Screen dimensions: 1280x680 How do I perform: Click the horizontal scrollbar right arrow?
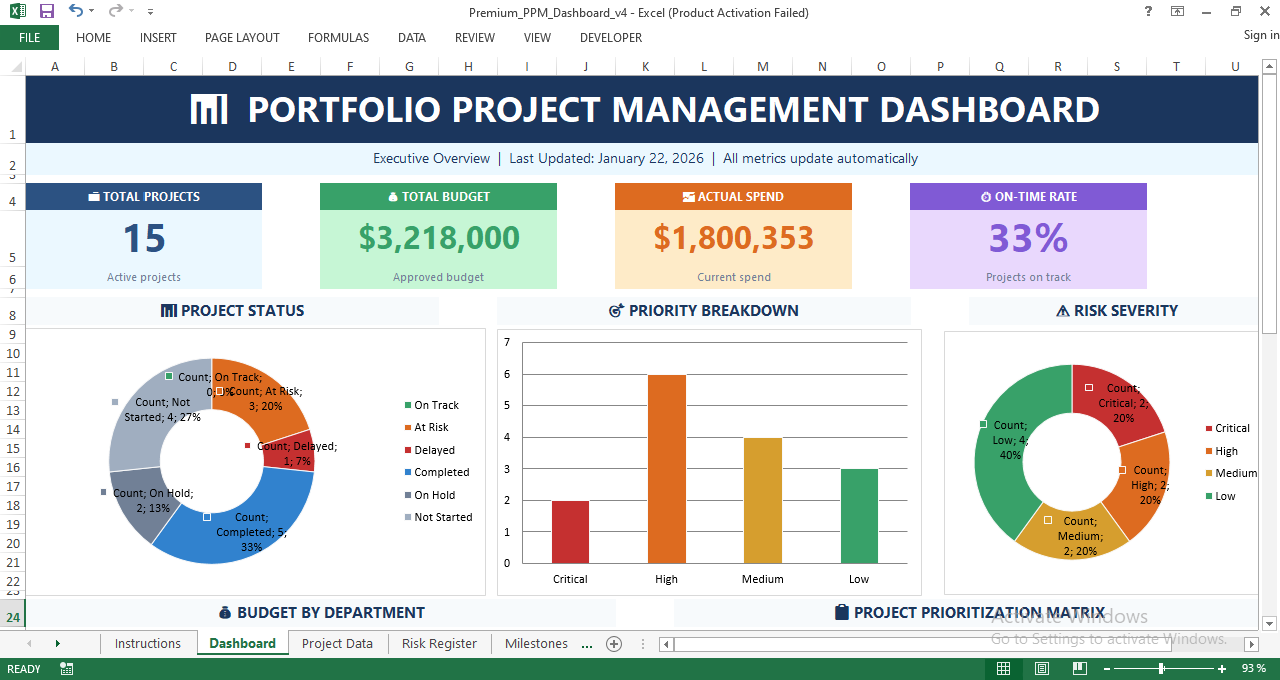coord(1253,644)
